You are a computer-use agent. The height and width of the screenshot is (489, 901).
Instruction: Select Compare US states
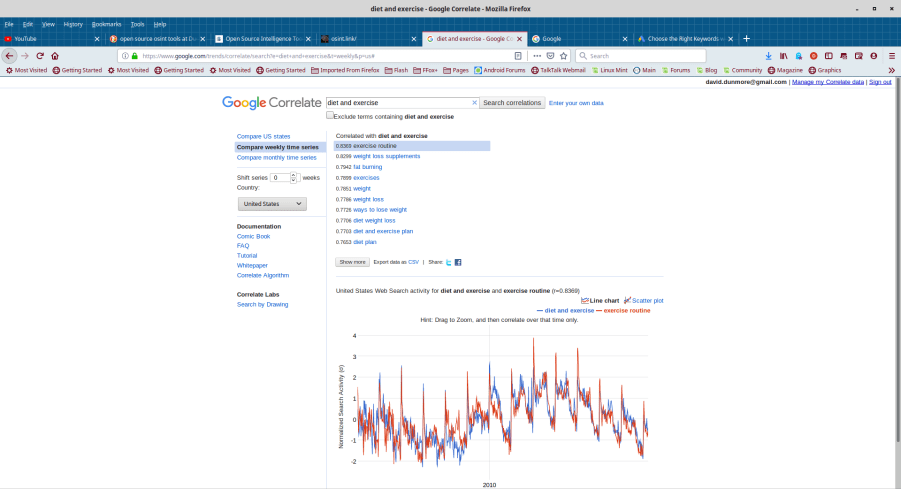(x=263, y=136)
